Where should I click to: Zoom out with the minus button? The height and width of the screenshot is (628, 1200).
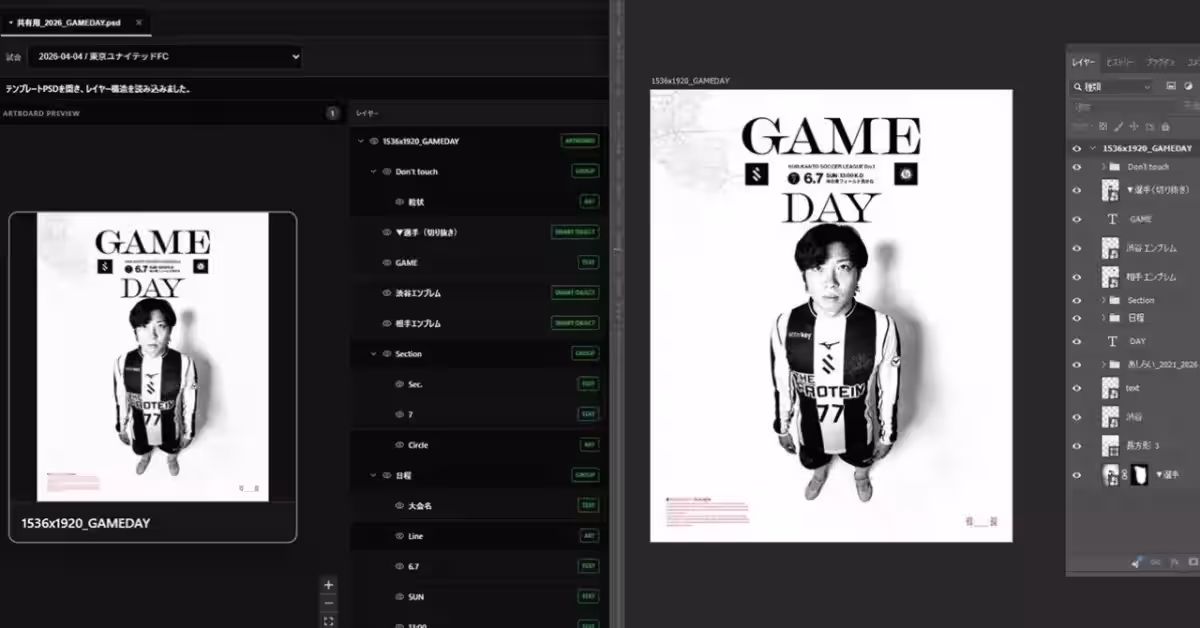(329, 603)
